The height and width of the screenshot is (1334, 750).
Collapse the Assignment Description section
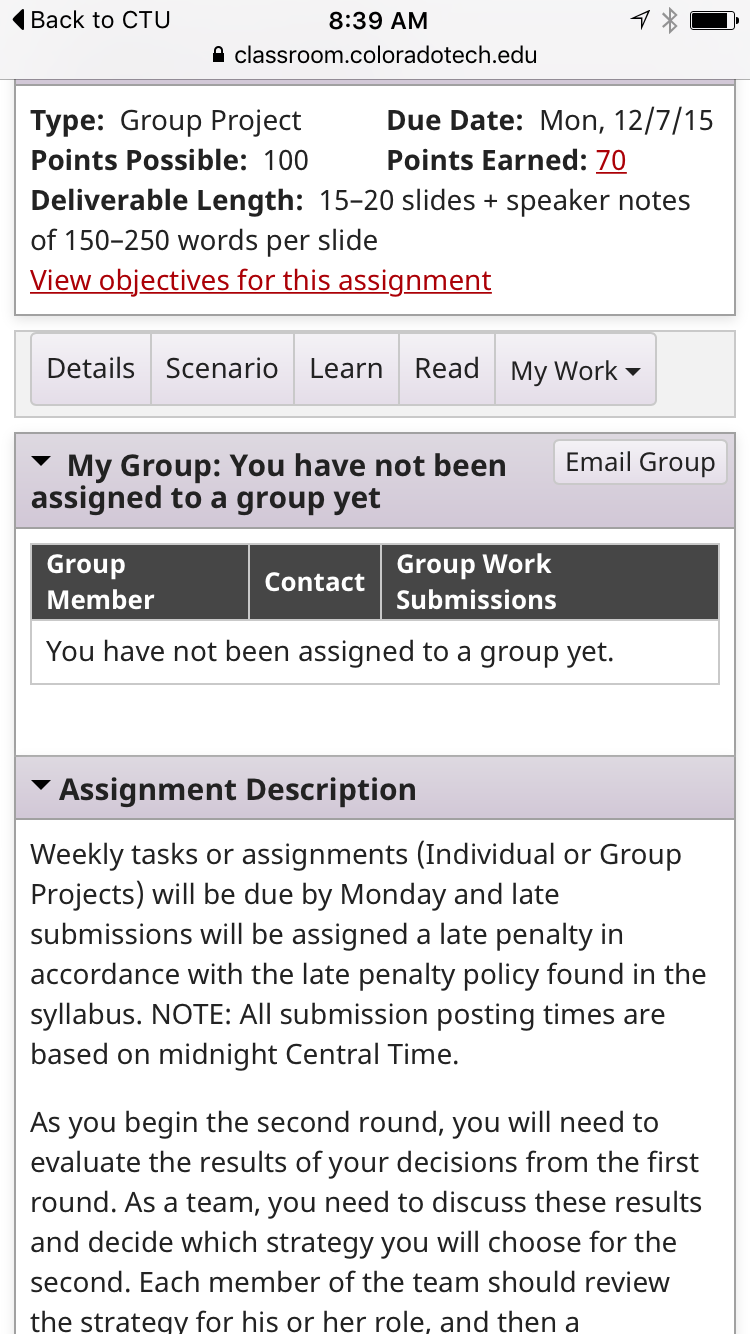point(41,787)
